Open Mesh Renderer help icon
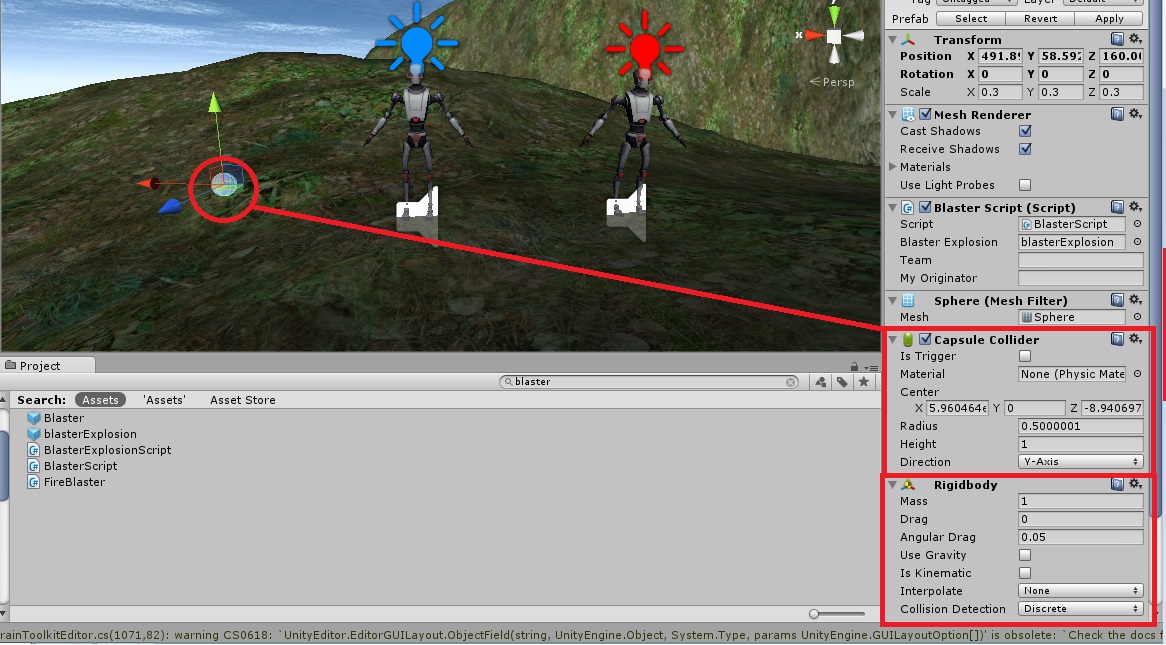Screen dimensions: 1166x645 [1117, 114]
